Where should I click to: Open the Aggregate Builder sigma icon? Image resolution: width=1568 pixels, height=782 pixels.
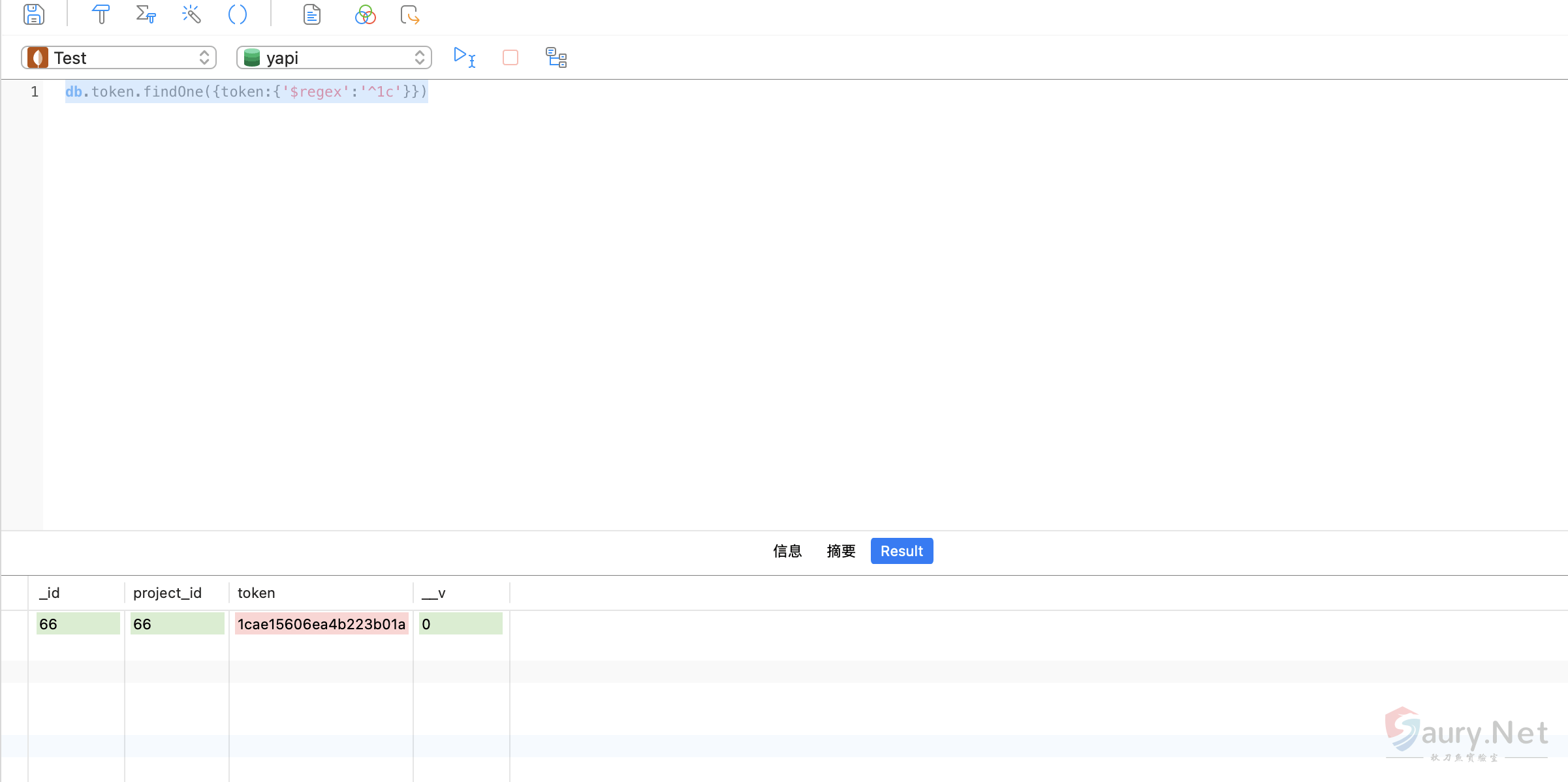click(146, 14)
